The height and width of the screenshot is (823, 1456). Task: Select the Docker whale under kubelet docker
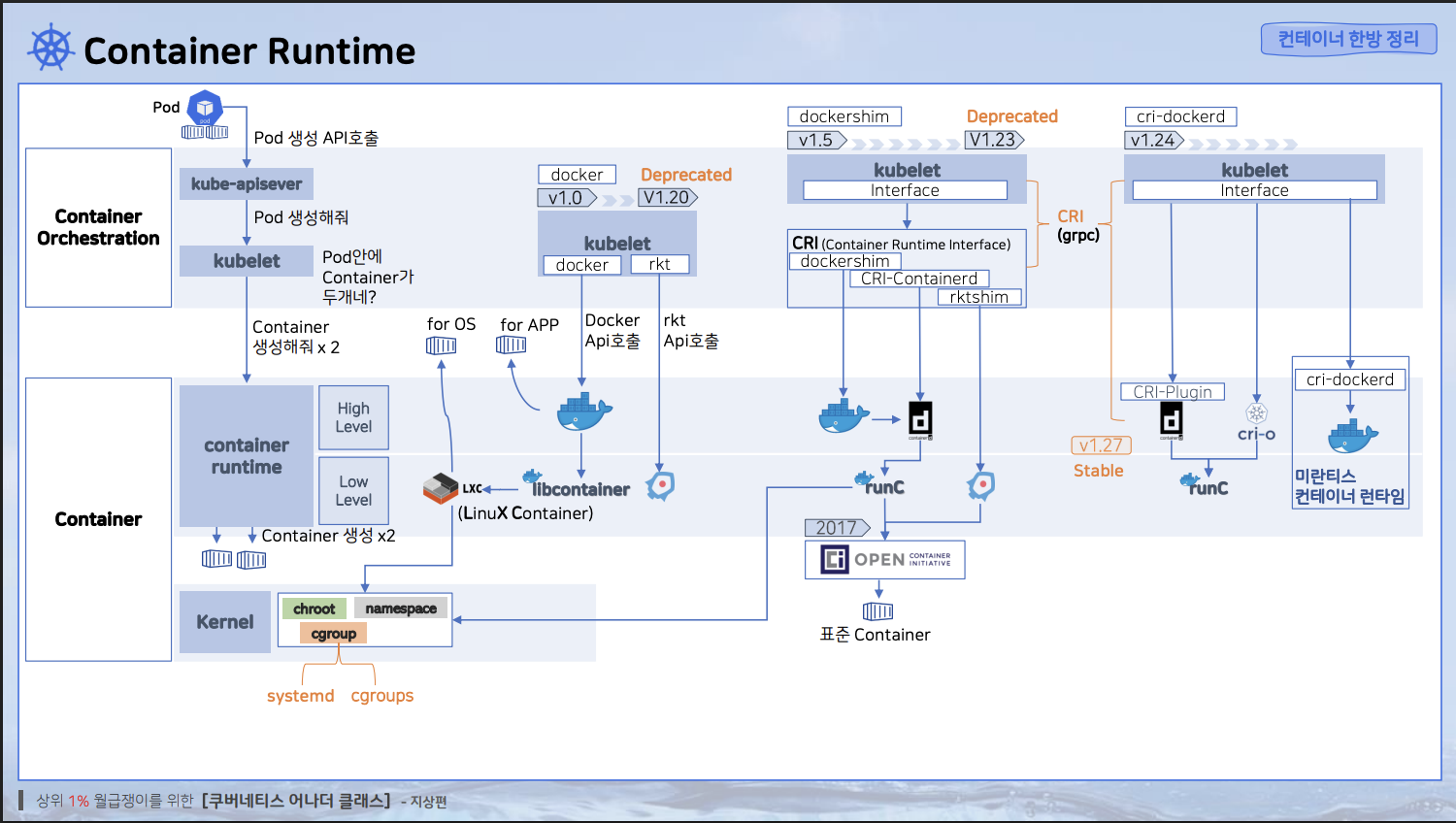pos(584,412)
